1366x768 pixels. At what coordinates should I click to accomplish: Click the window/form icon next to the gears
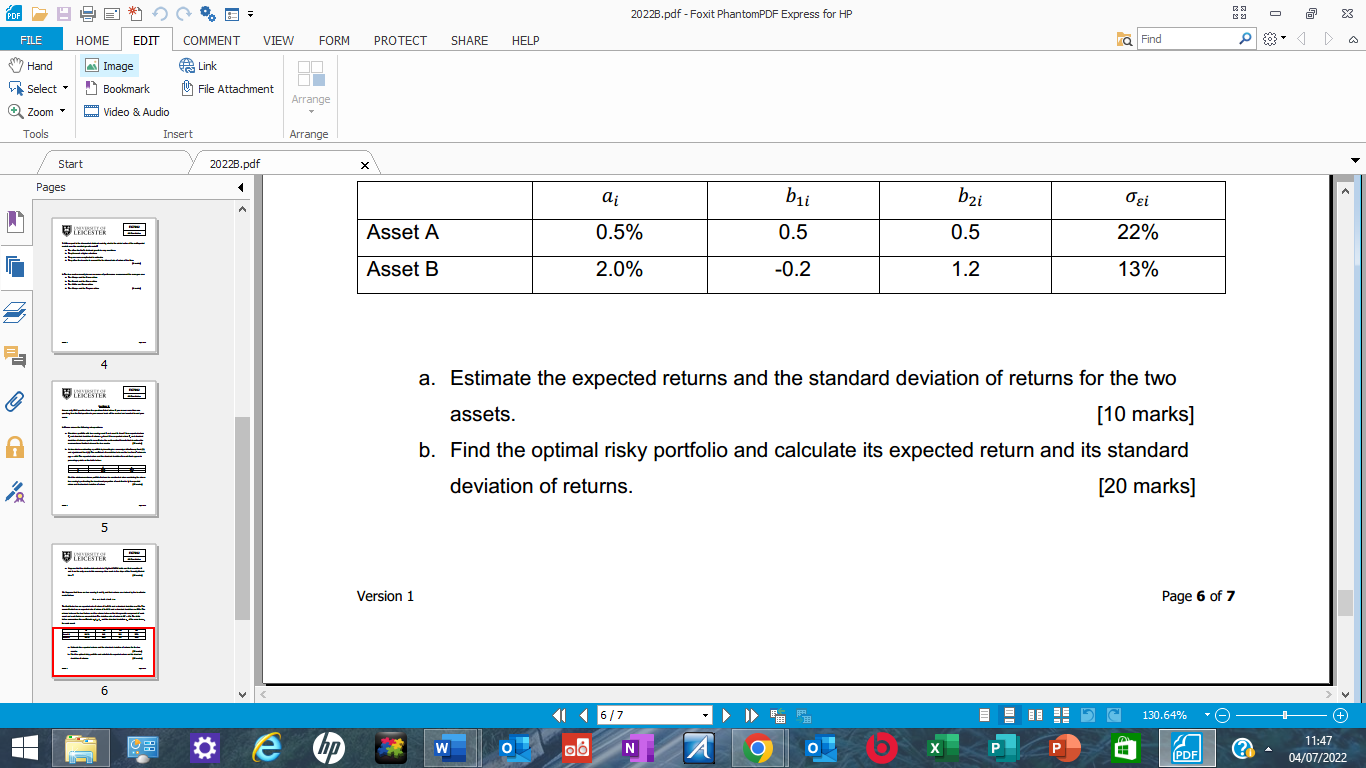click(232, 14)
